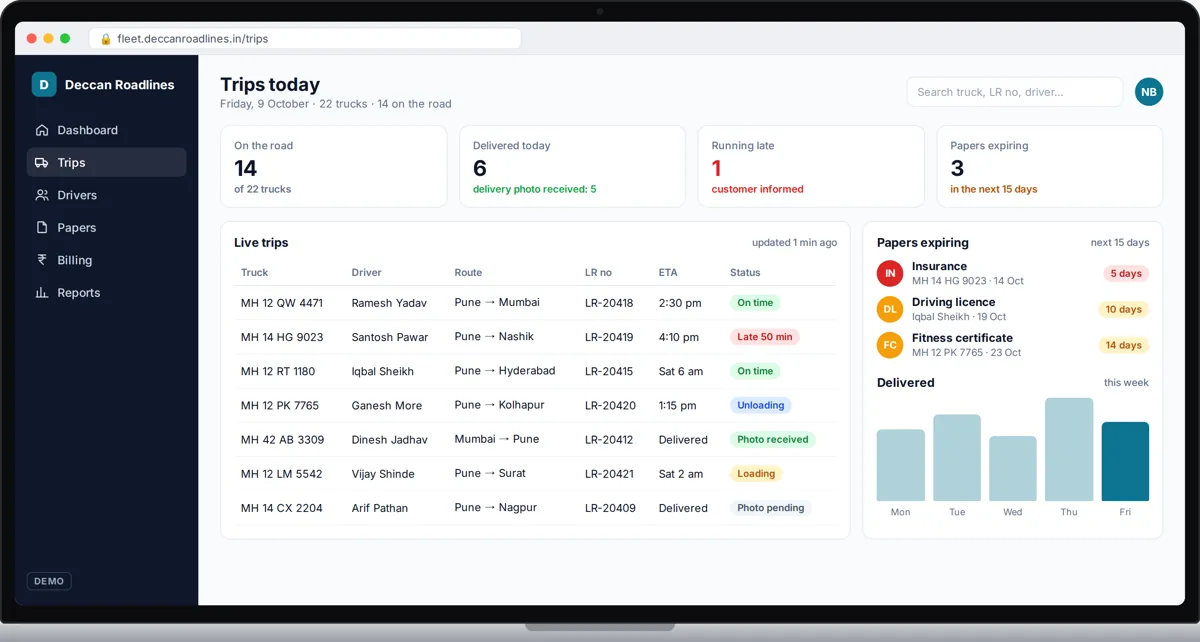Viewport: 1200px width, 642px height.
Task: Click the Photo received status badge
Action: click(x=773, y=439)
